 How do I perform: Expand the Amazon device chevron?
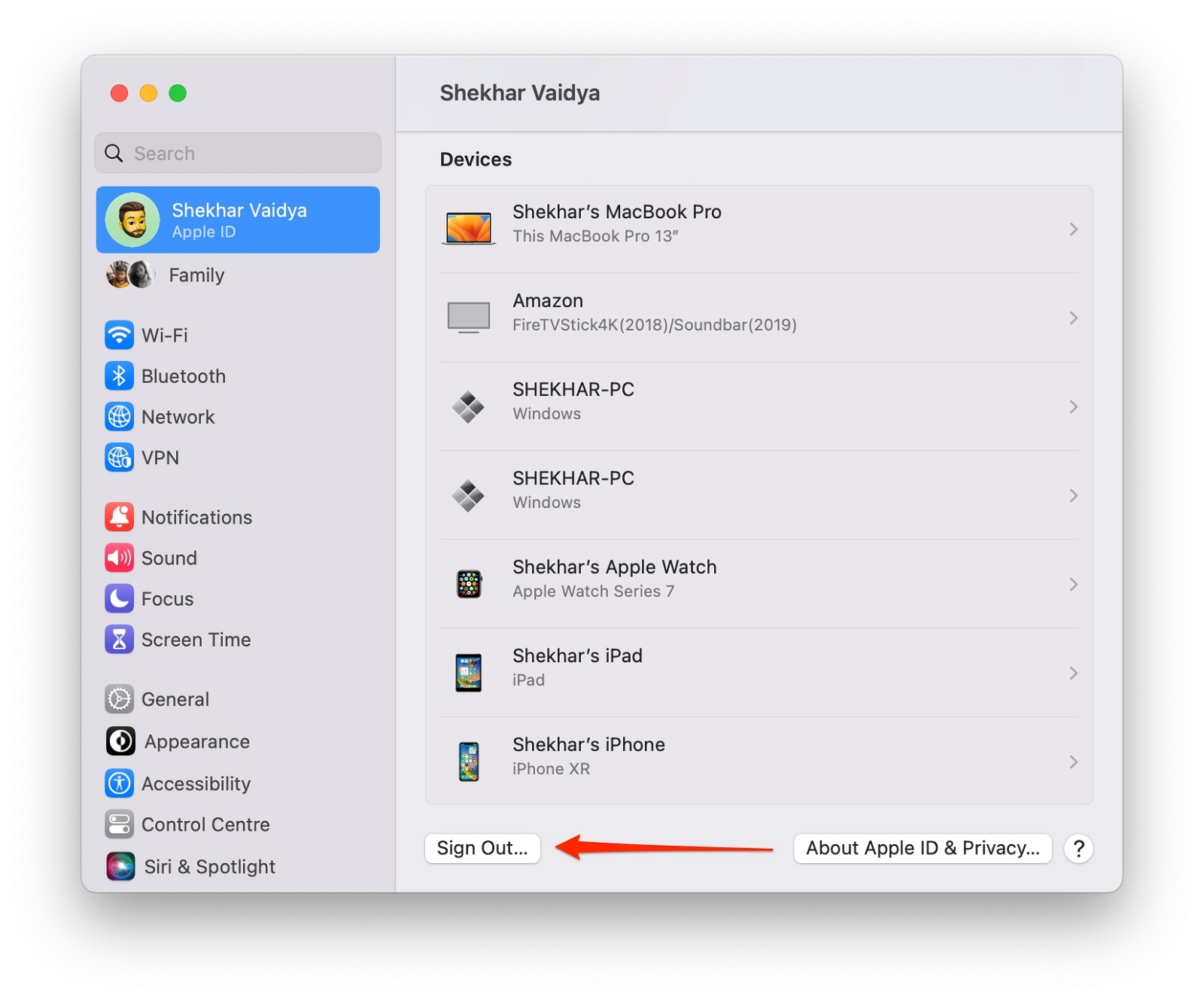coord(1074,318)
